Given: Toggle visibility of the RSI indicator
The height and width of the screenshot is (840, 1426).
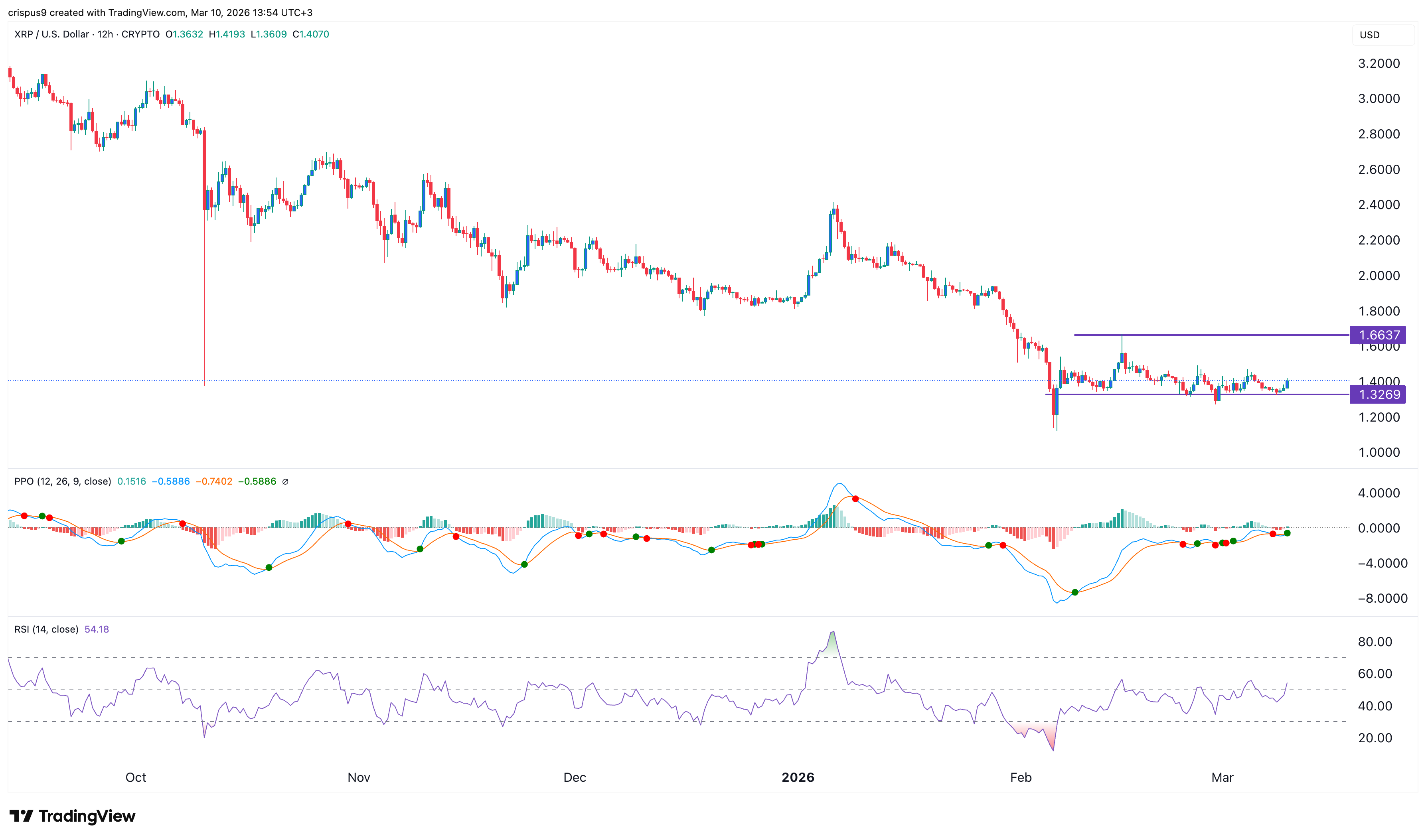Looking at the screenshot, I should click(45, 629).
